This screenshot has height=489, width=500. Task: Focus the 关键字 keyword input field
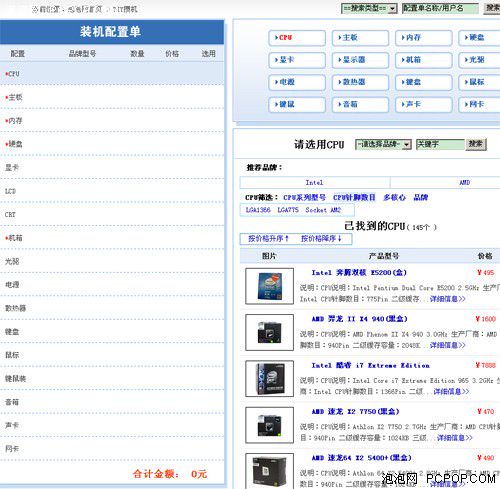click(x=440, y=144)
